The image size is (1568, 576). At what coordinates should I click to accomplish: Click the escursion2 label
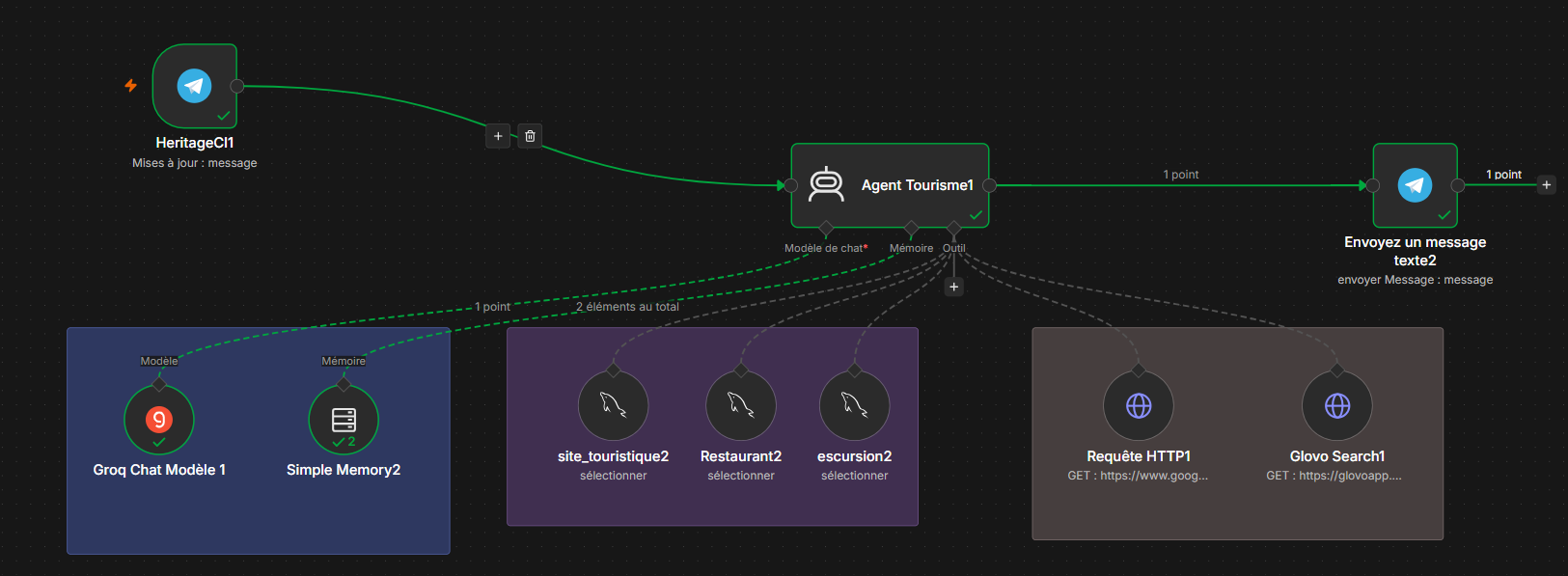[x=854, y=456]
